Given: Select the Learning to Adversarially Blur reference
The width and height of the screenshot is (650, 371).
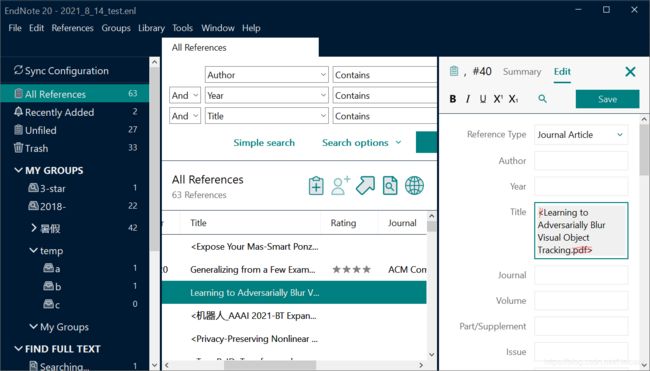Looking at the screenshot, I should pyautogui.click(x=294, y=293).
